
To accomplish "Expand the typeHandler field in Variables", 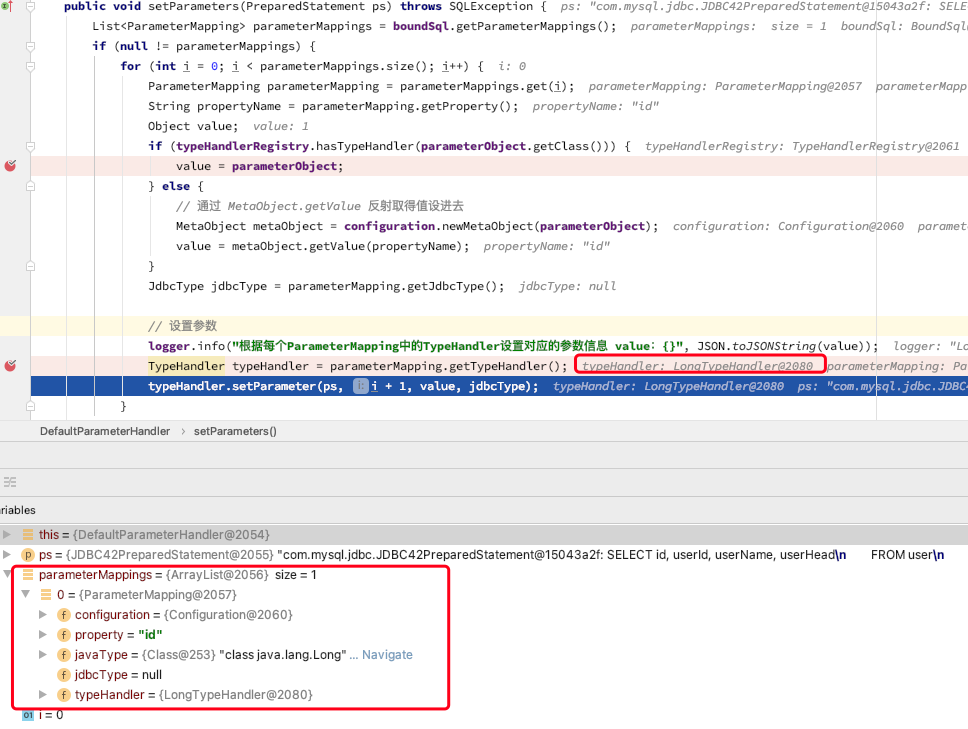I will [x=43, y=695].
